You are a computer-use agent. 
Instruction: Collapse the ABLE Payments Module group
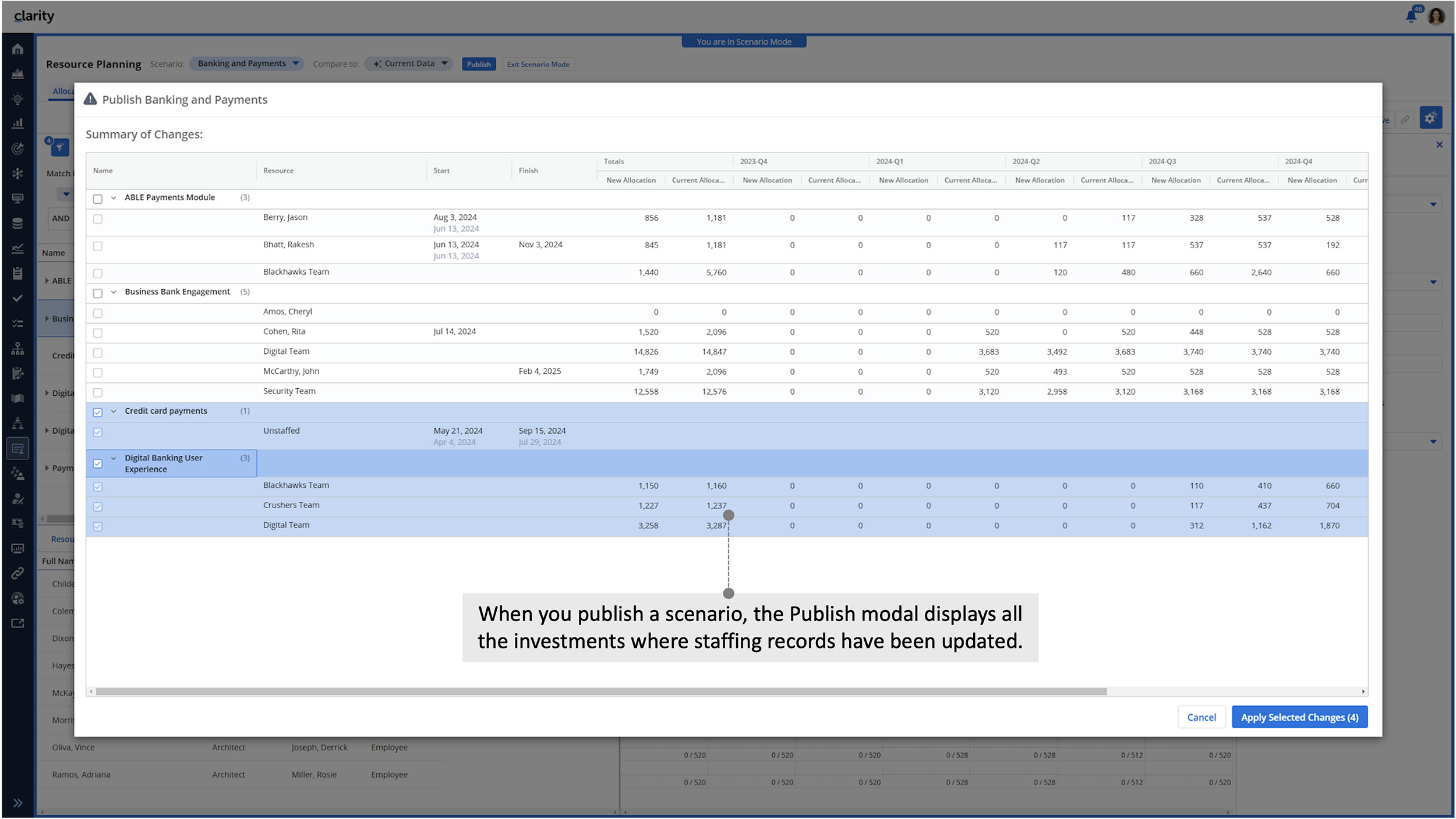[x=114, y=198]
